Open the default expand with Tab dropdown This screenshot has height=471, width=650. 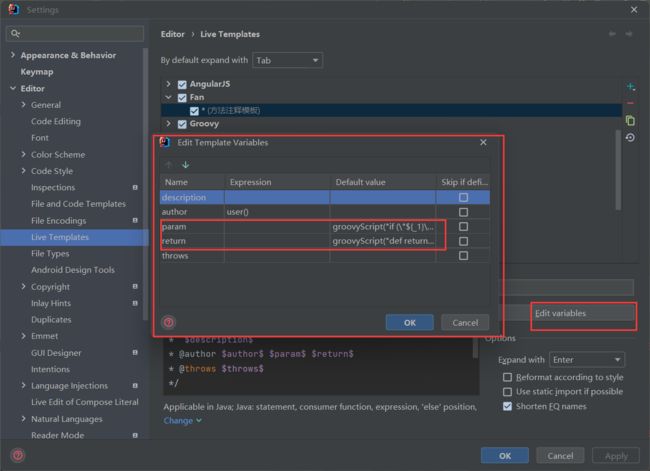click(x=287, y=61)
